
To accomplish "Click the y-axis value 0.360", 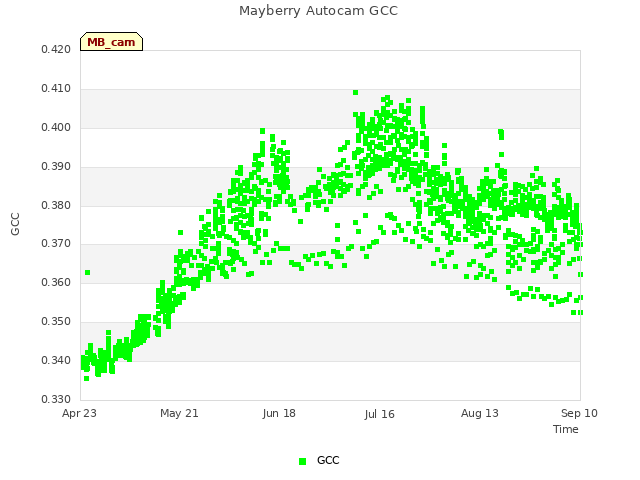I will 56,282.
